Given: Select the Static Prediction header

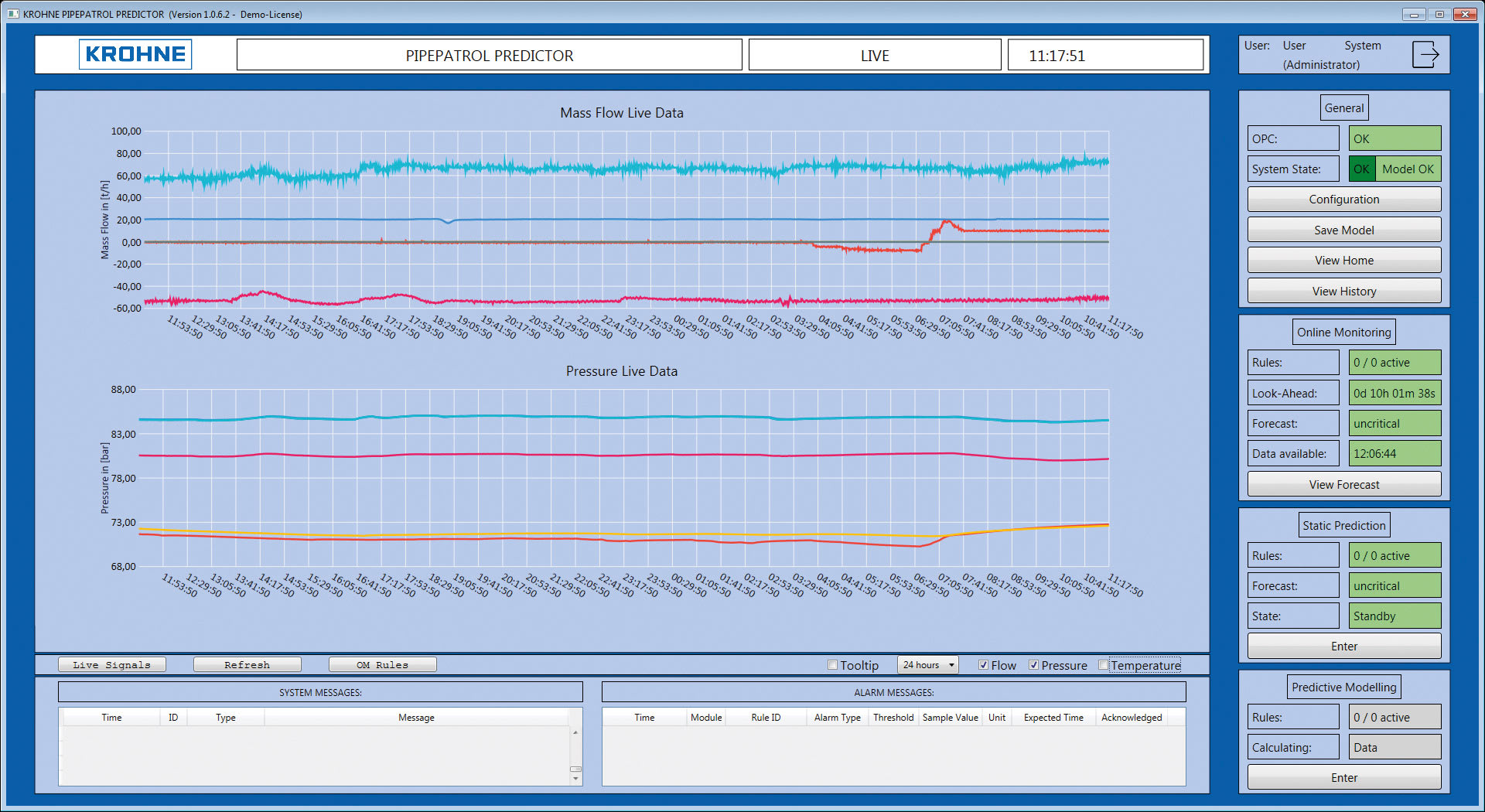Looking at the screenshot, I should click(x=1344, y=526).
